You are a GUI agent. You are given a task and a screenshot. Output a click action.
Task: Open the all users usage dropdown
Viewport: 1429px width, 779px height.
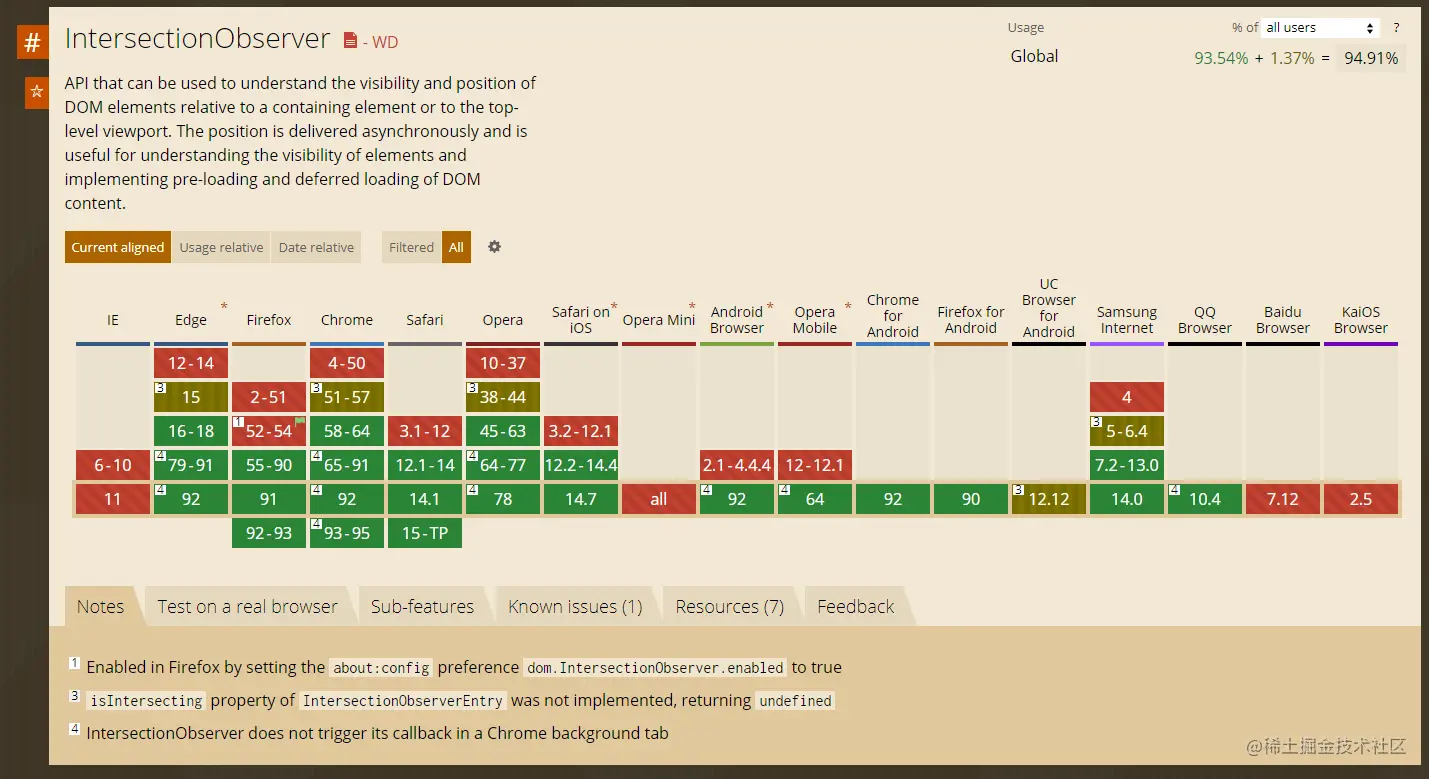[x=1320, y=28]
